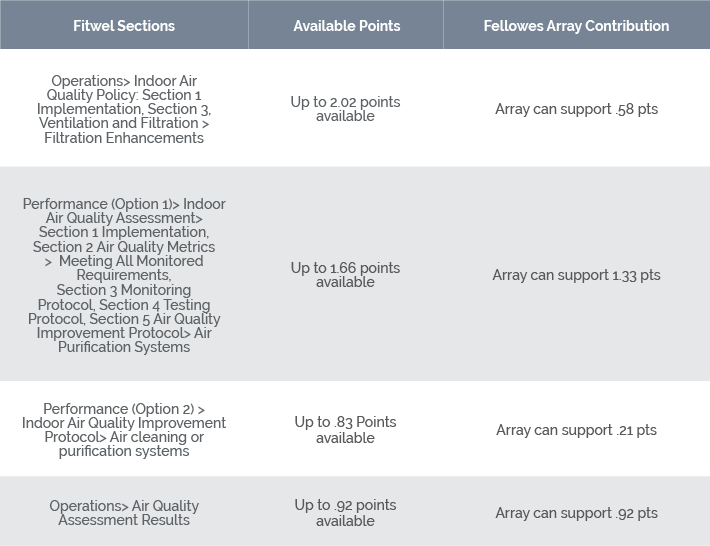The height and width of the screenshot is (546, 710).
Task: Click 'Up to .83 Points available' cell
Action: (x=346, y=429)
